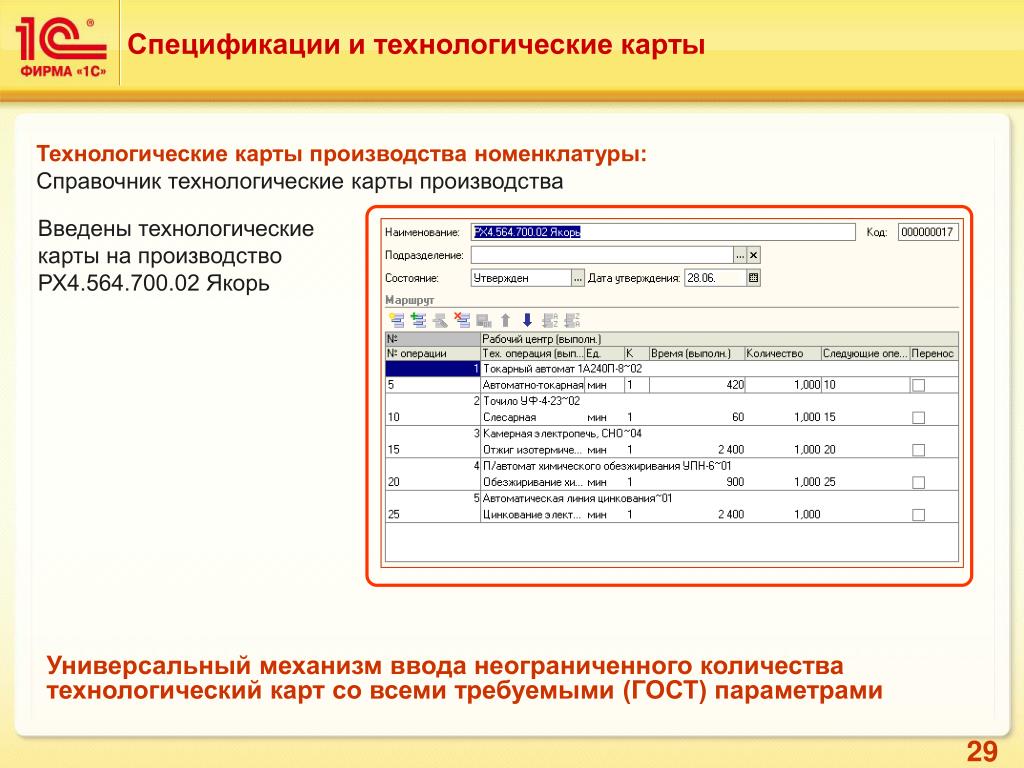
Task: Click the № column header
Action: tap(432, 339)
